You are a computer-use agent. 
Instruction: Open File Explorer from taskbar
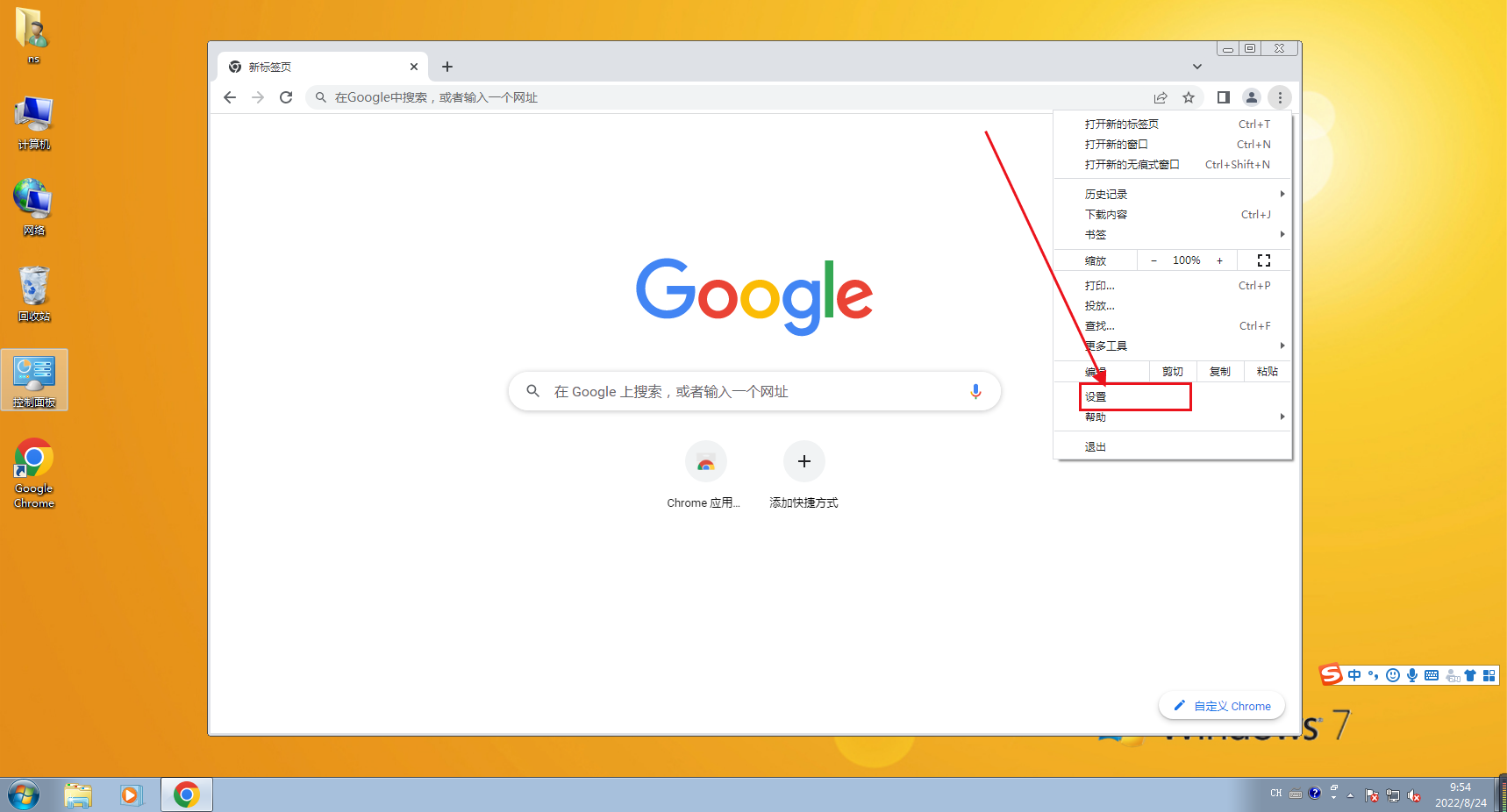click(78, 795)
